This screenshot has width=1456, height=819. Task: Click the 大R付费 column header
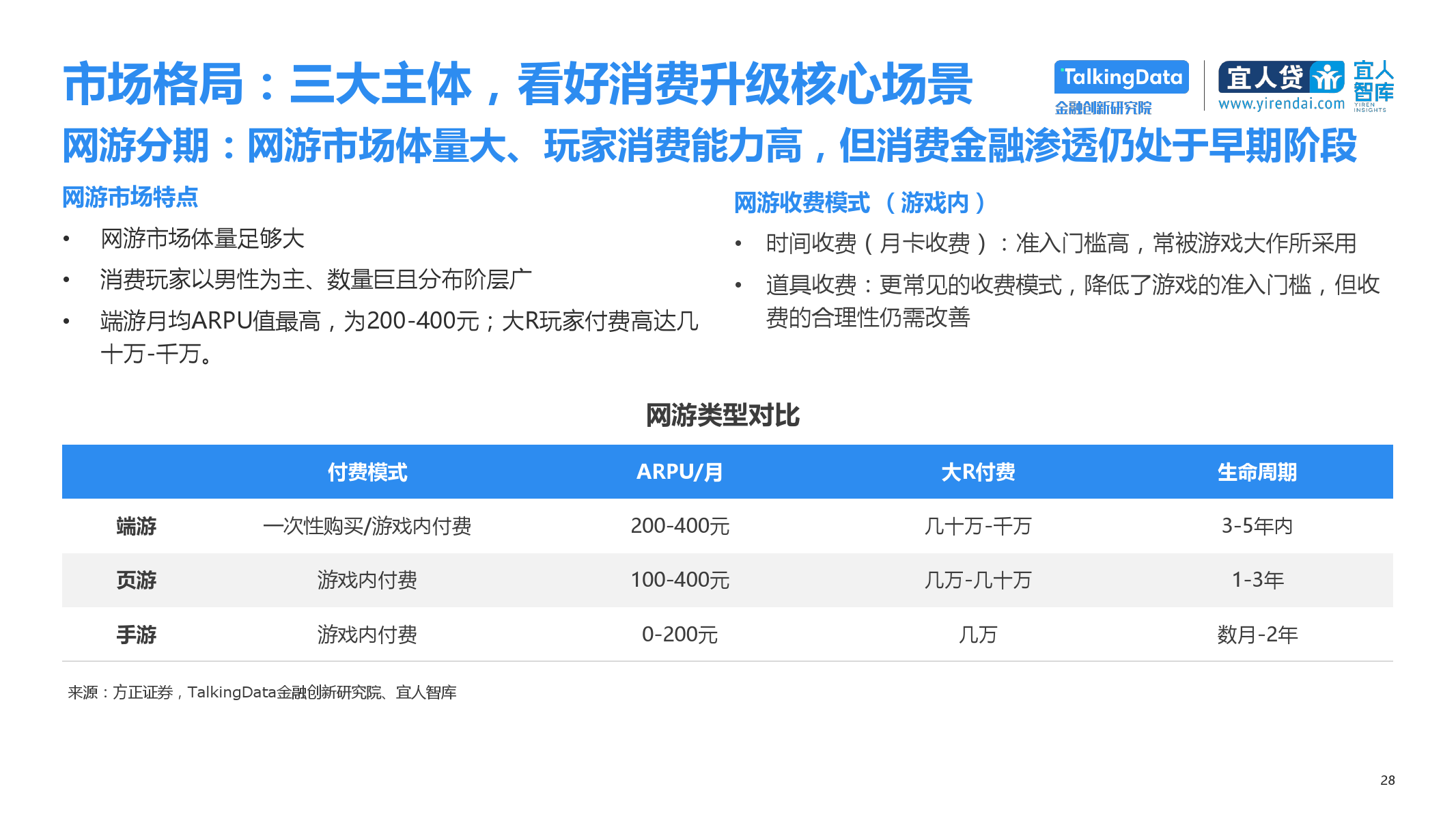[978, 472]
